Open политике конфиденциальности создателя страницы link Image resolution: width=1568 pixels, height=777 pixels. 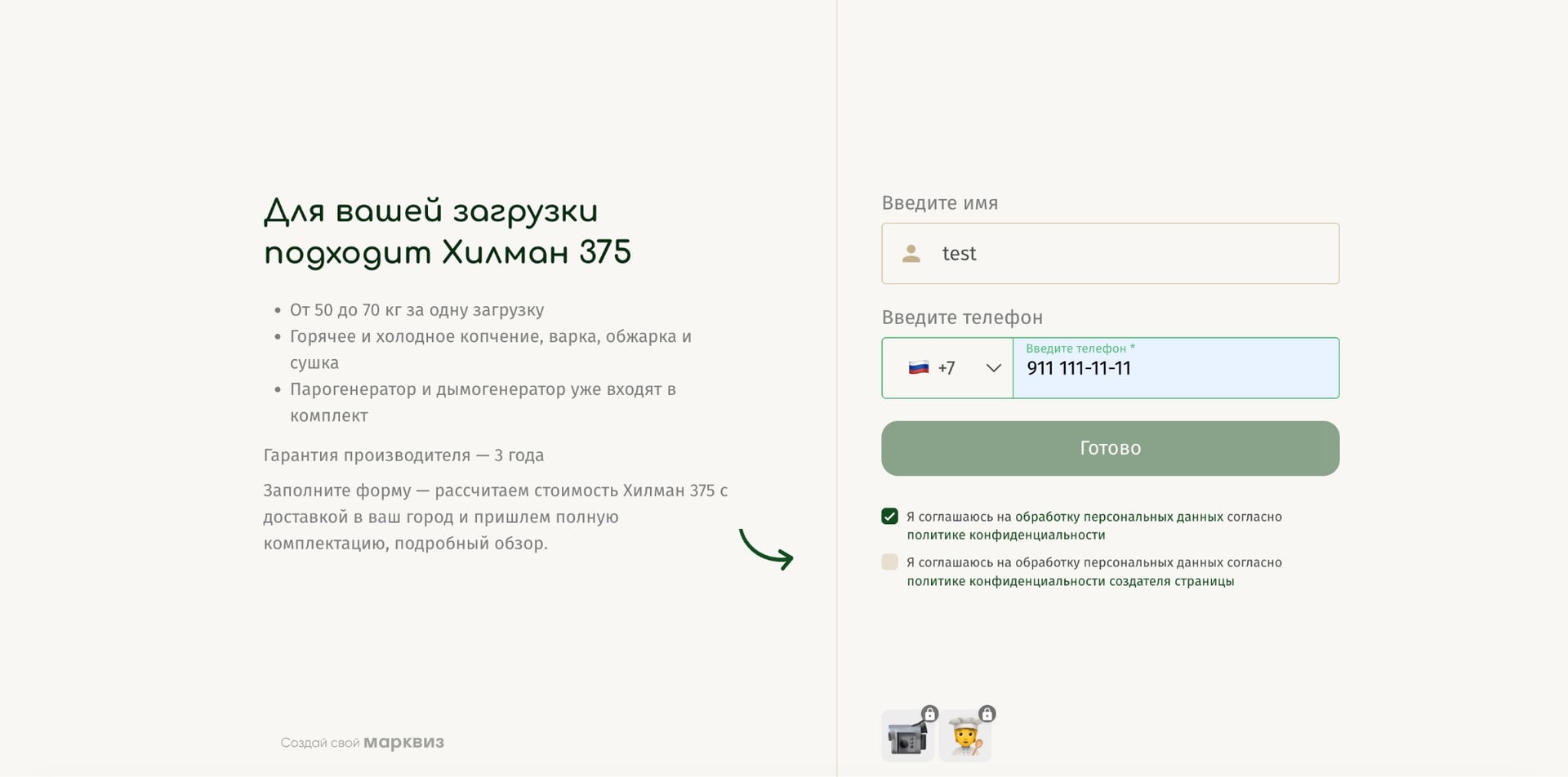pos(1070,581)
